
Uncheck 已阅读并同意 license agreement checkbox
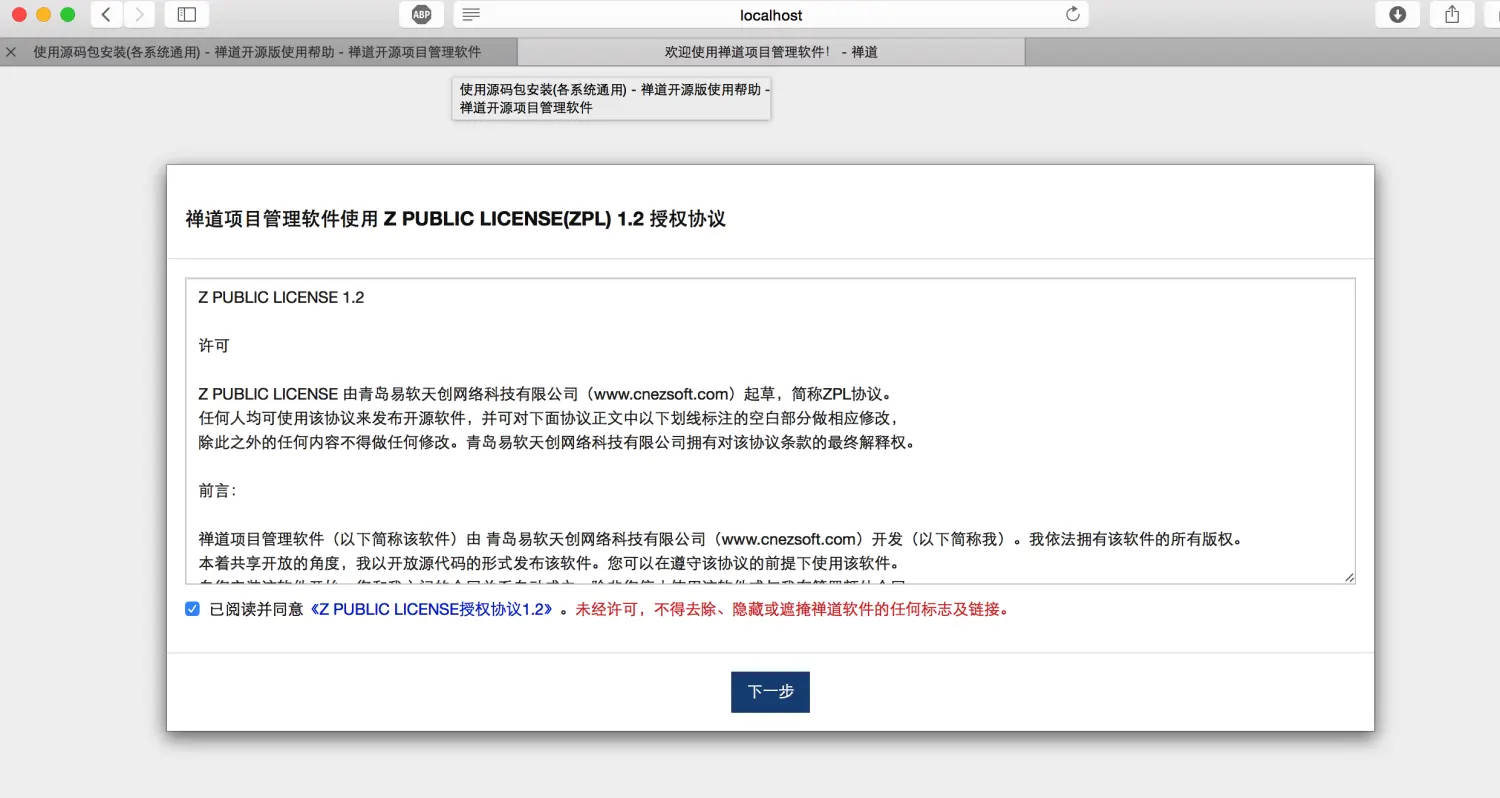193,609
